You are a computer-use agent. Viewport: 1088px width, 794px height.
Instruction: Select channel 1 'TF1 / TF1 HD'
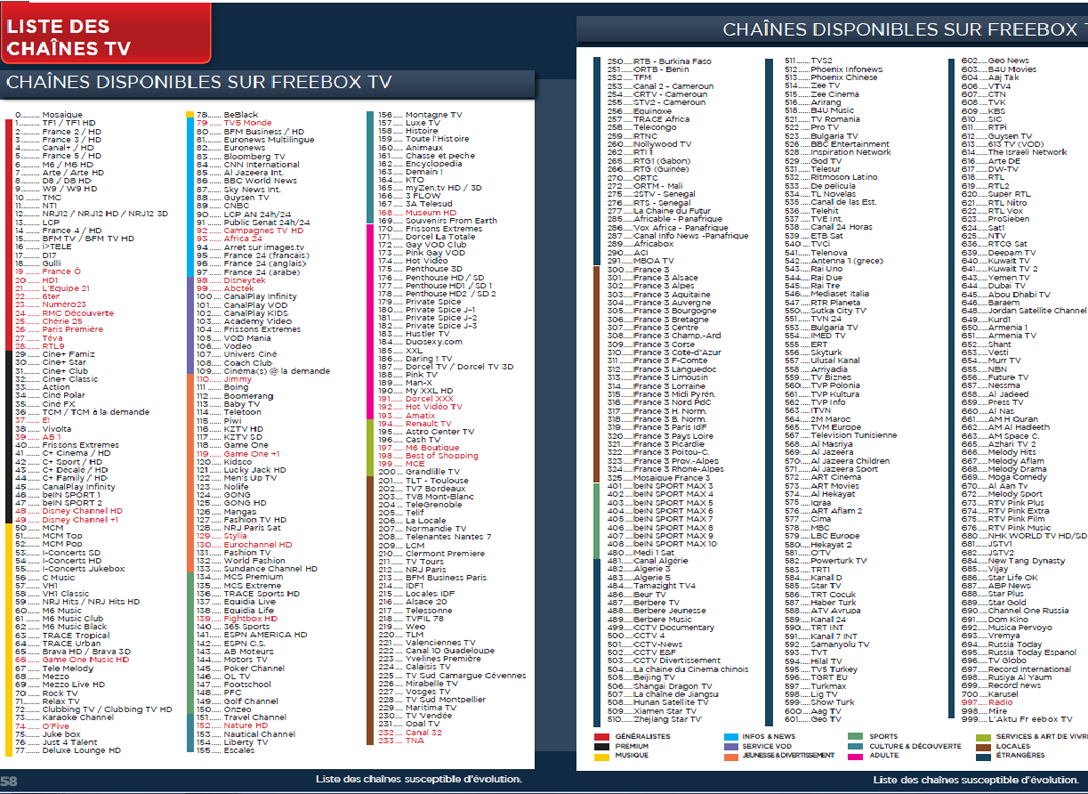pyautogui.click(x=56, y=123)
